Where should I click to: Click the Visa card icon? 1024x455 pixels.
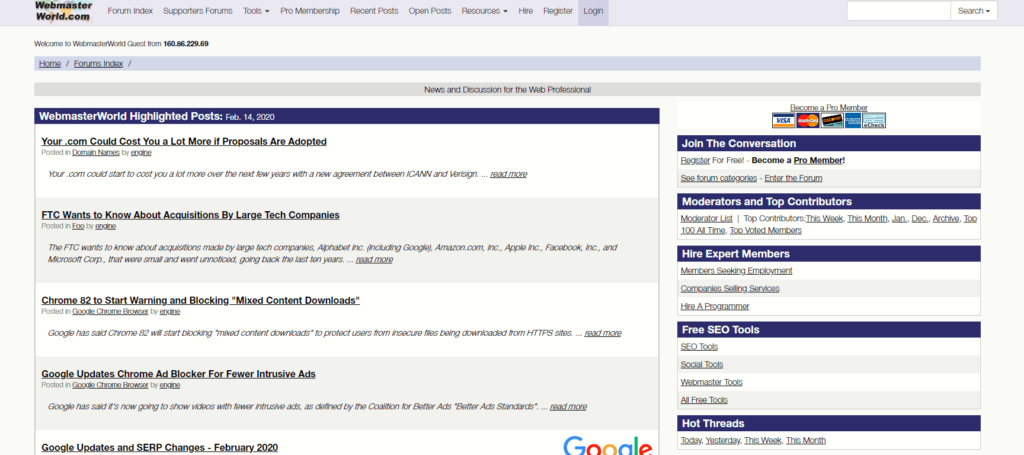[783, 121]
